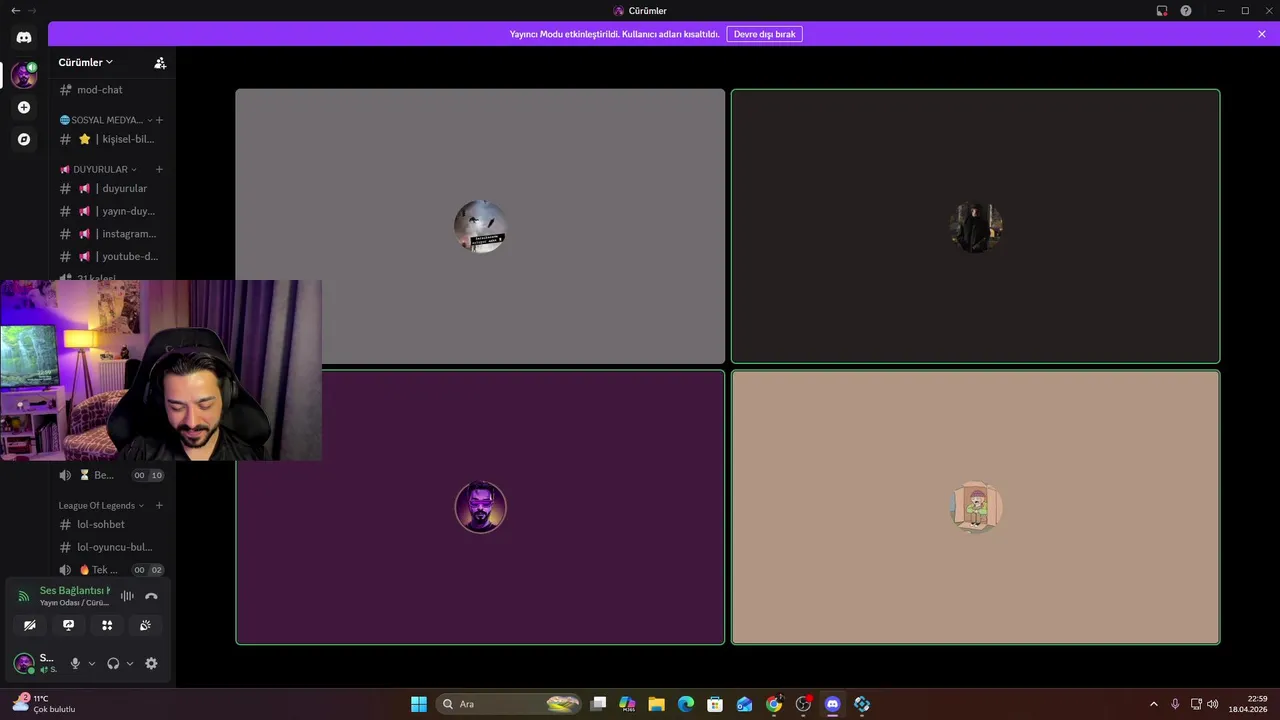Join the Be... voice channel
The width and height of the screenshot is (1280, 720).
(112, 475)
